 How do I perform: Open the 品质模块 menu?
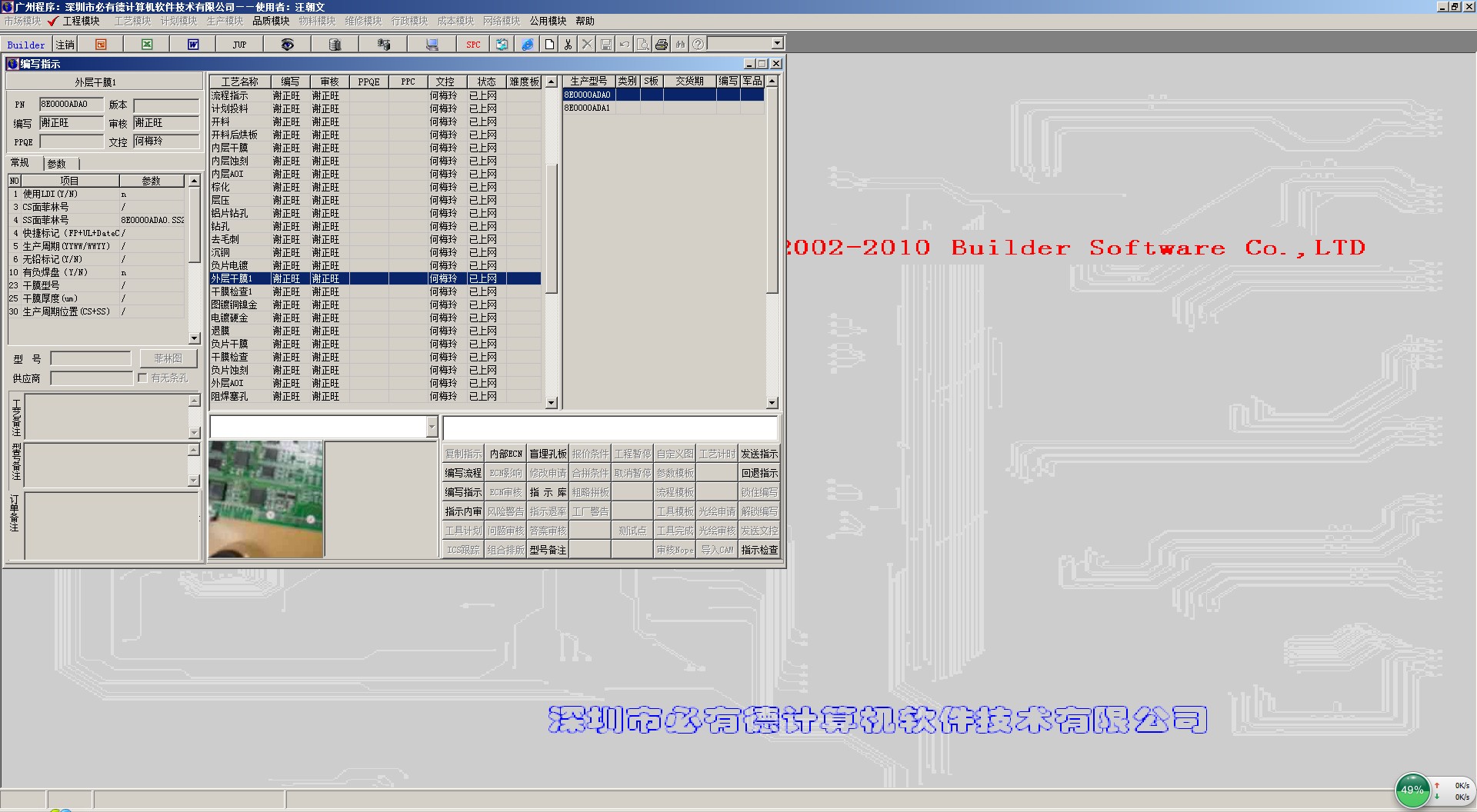(271, 21)
